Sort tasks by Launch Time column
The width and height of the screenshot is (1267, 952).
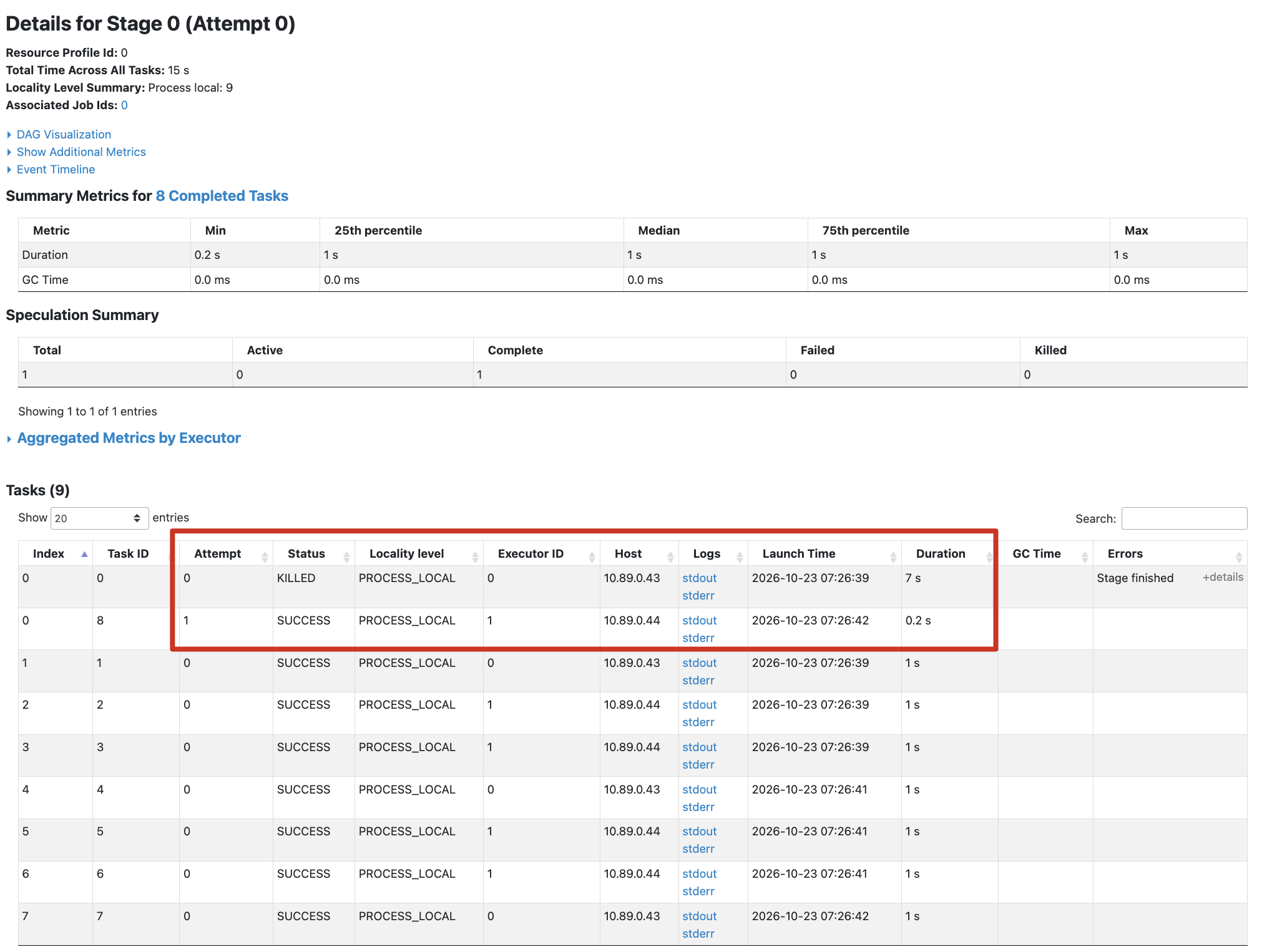pos(824,554)
